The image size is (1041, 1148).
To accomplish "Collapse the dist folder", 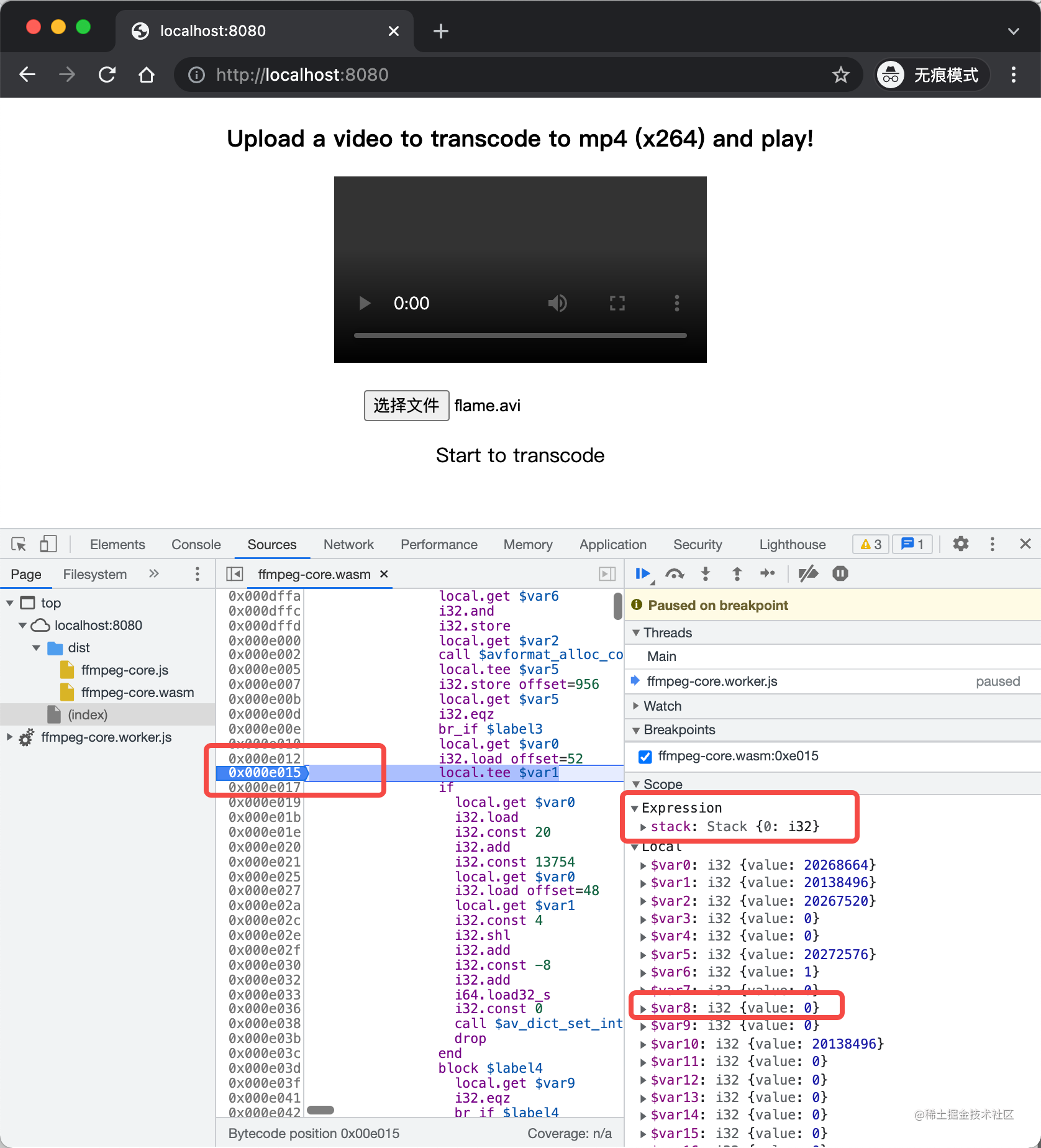I will [x=36, y=648].
